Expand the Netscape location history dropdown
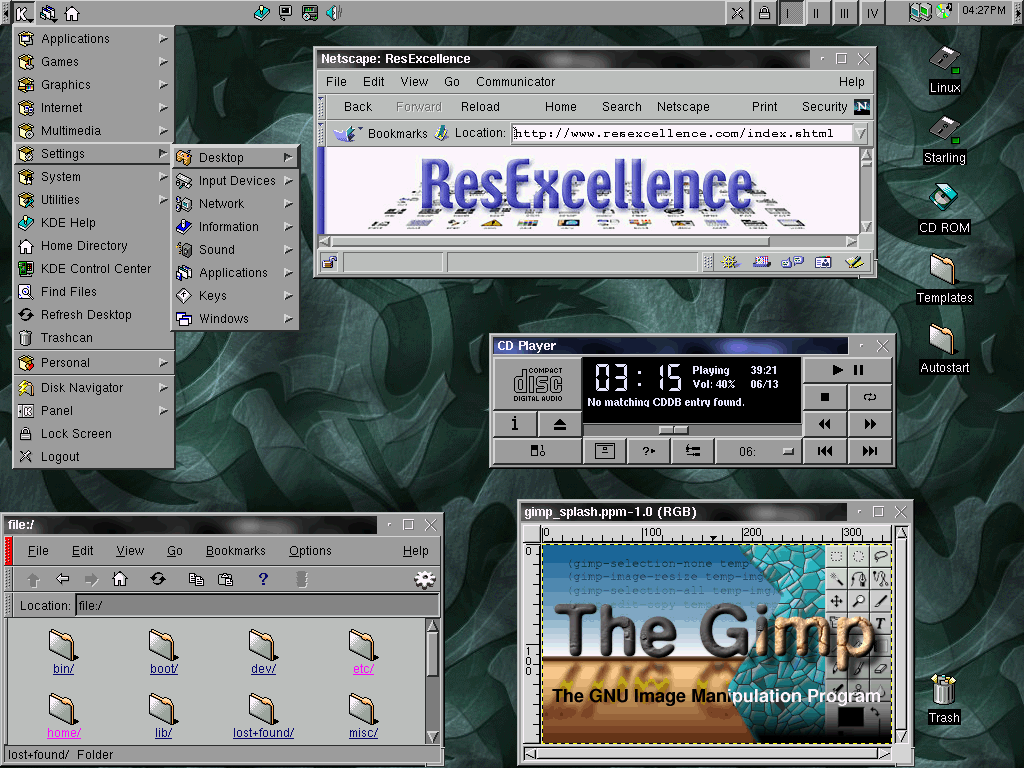1024x768 pixels. click(x=860, y=133)
